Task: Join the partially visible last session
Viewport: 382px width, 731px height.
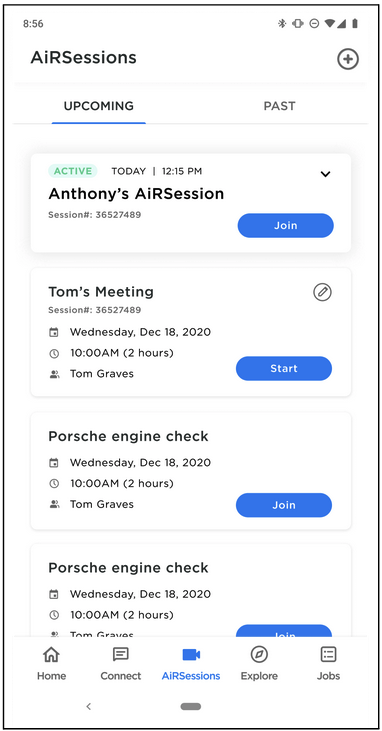Action: [284, 631]
